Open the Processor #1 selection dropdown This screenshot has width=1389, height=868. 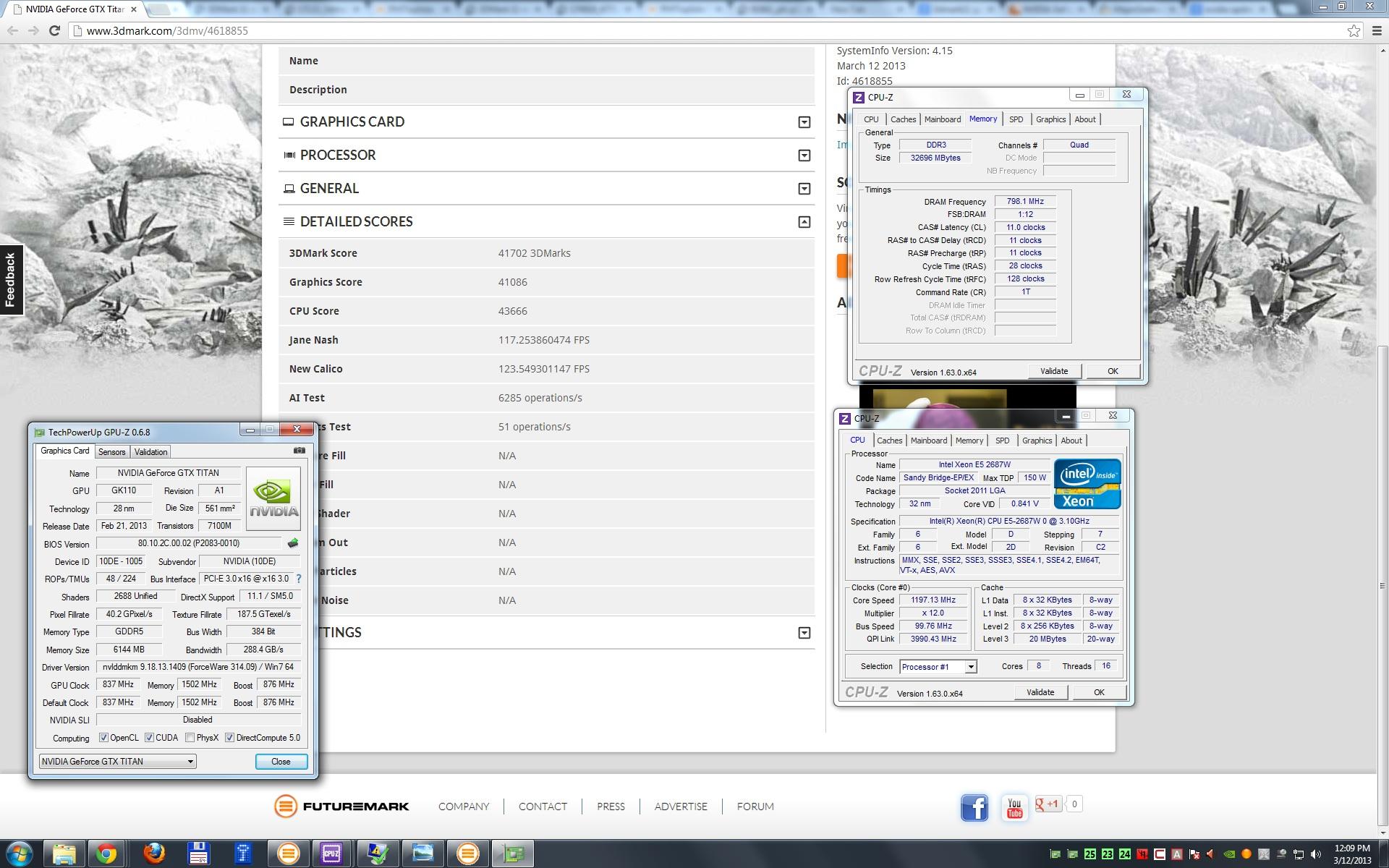[x=971, y=667]
